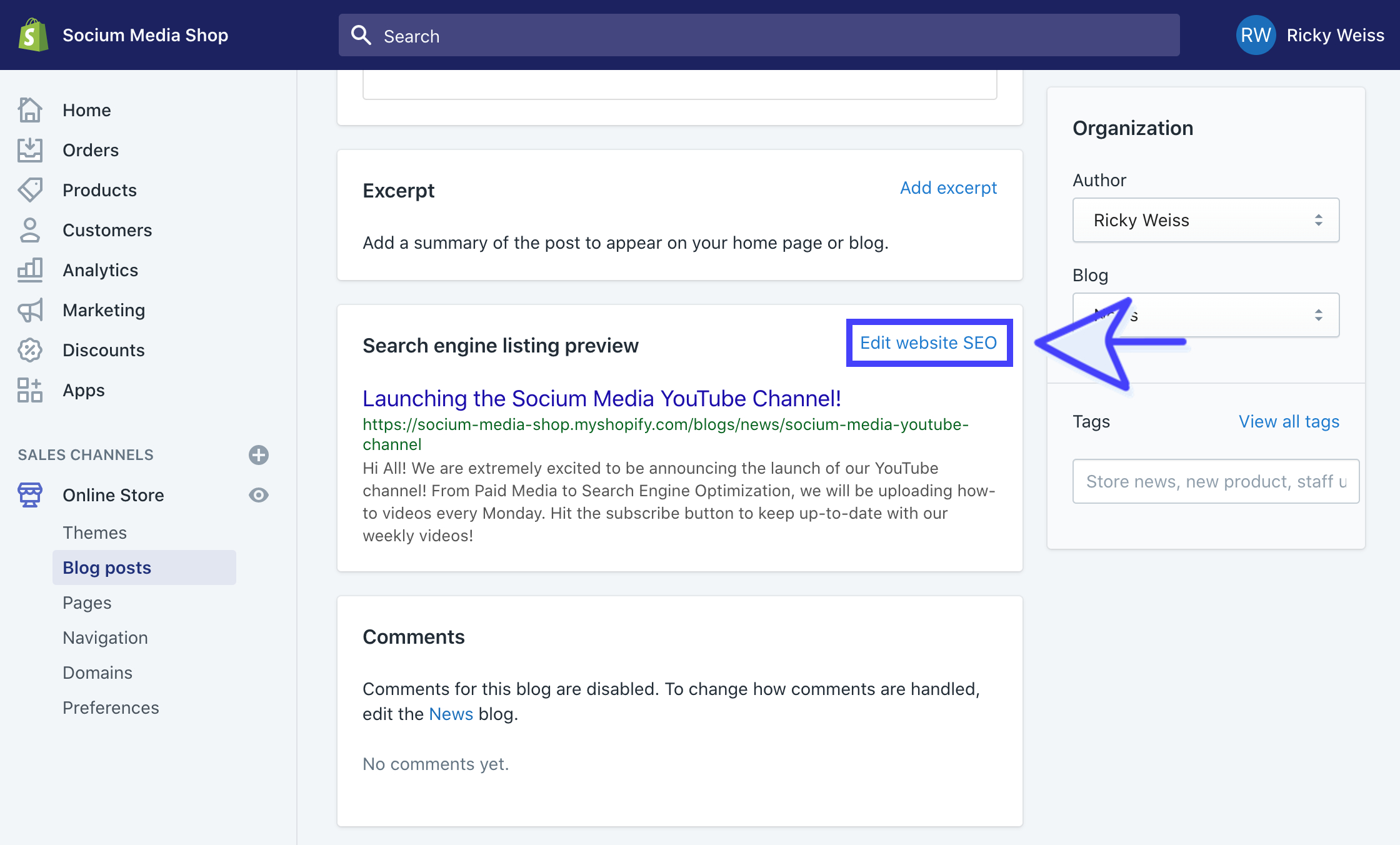
Task: Open Discounts in the sidebar
Action: 104,350
